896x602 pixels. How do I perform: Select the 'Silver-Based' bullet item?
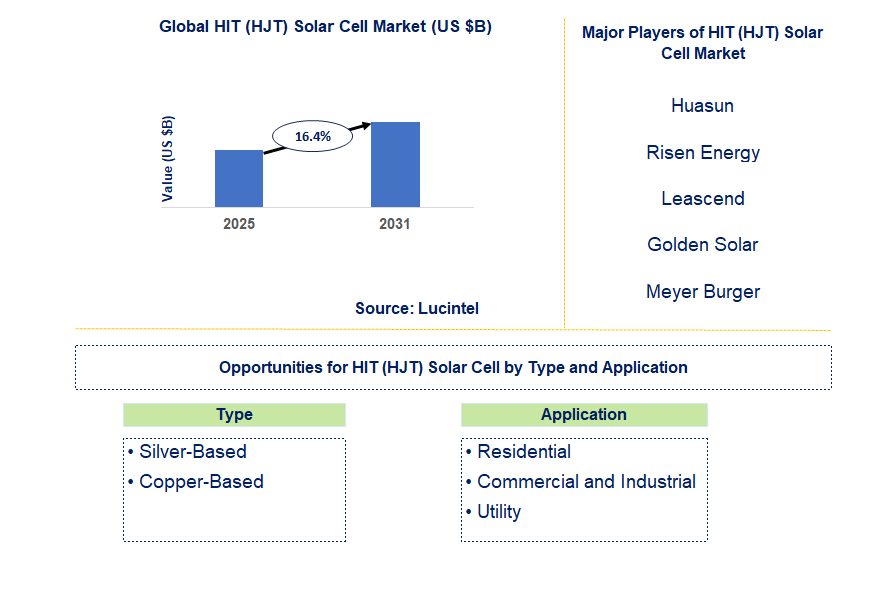pos(187,452)
